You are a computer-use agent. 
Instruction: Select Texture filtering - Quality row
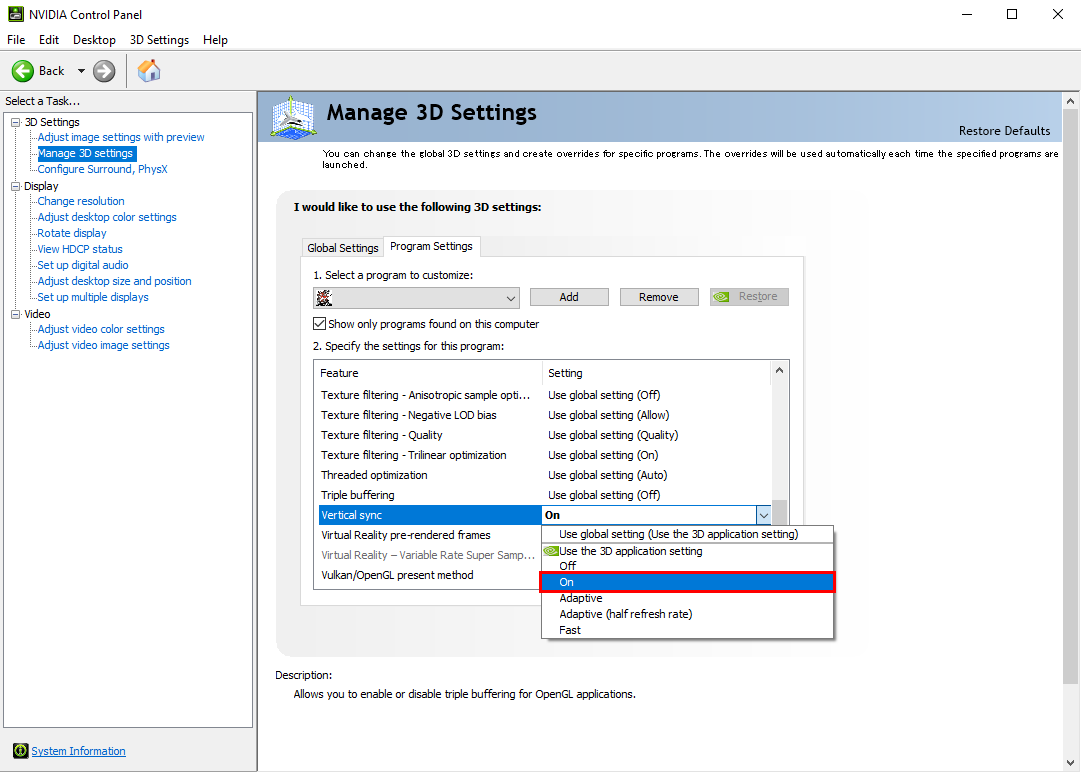543,435
